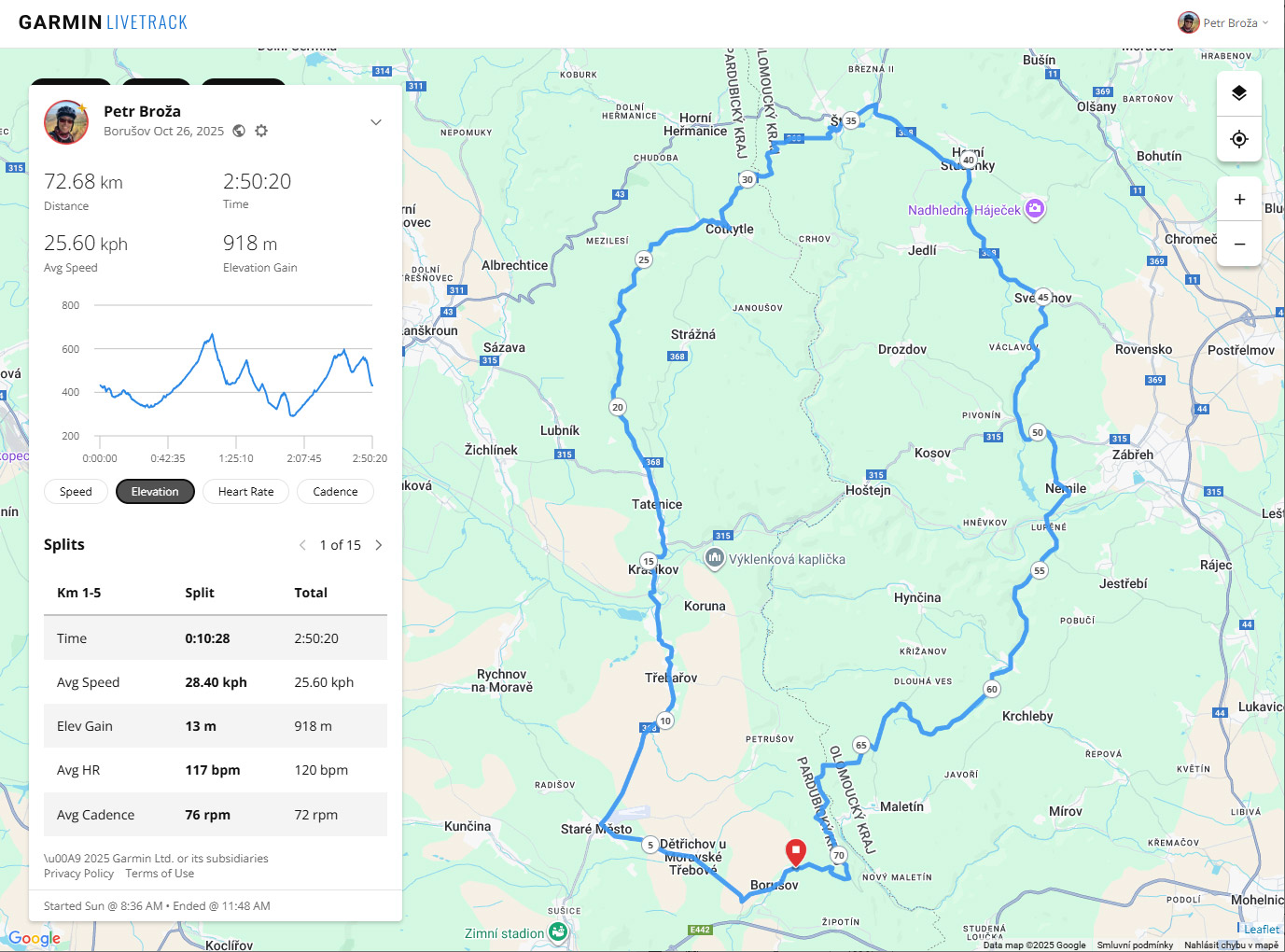Click the Zimní stadion marker icon
Screen dimensions: 1285x952
pyautogui.click(x=558, y=931)
